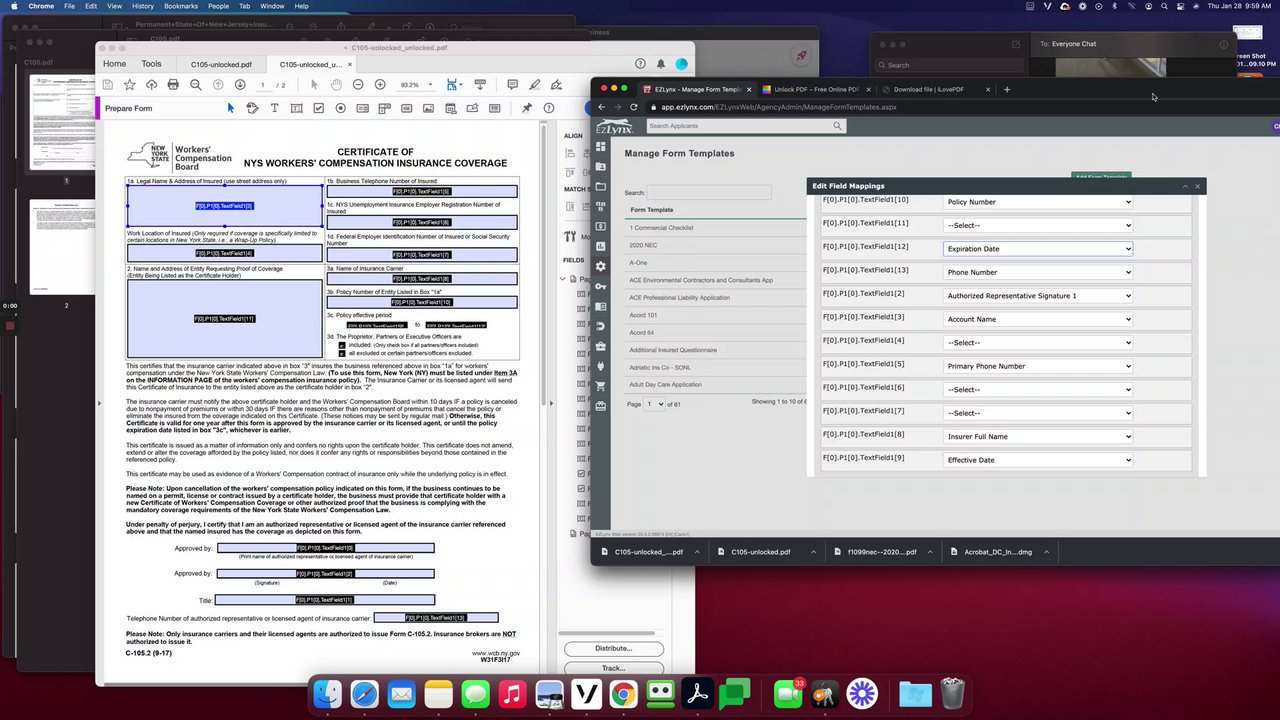This screenshot has width=1280, height=720.
Task: Zoom out with the minus circle icon
Action: pos(358,85)
